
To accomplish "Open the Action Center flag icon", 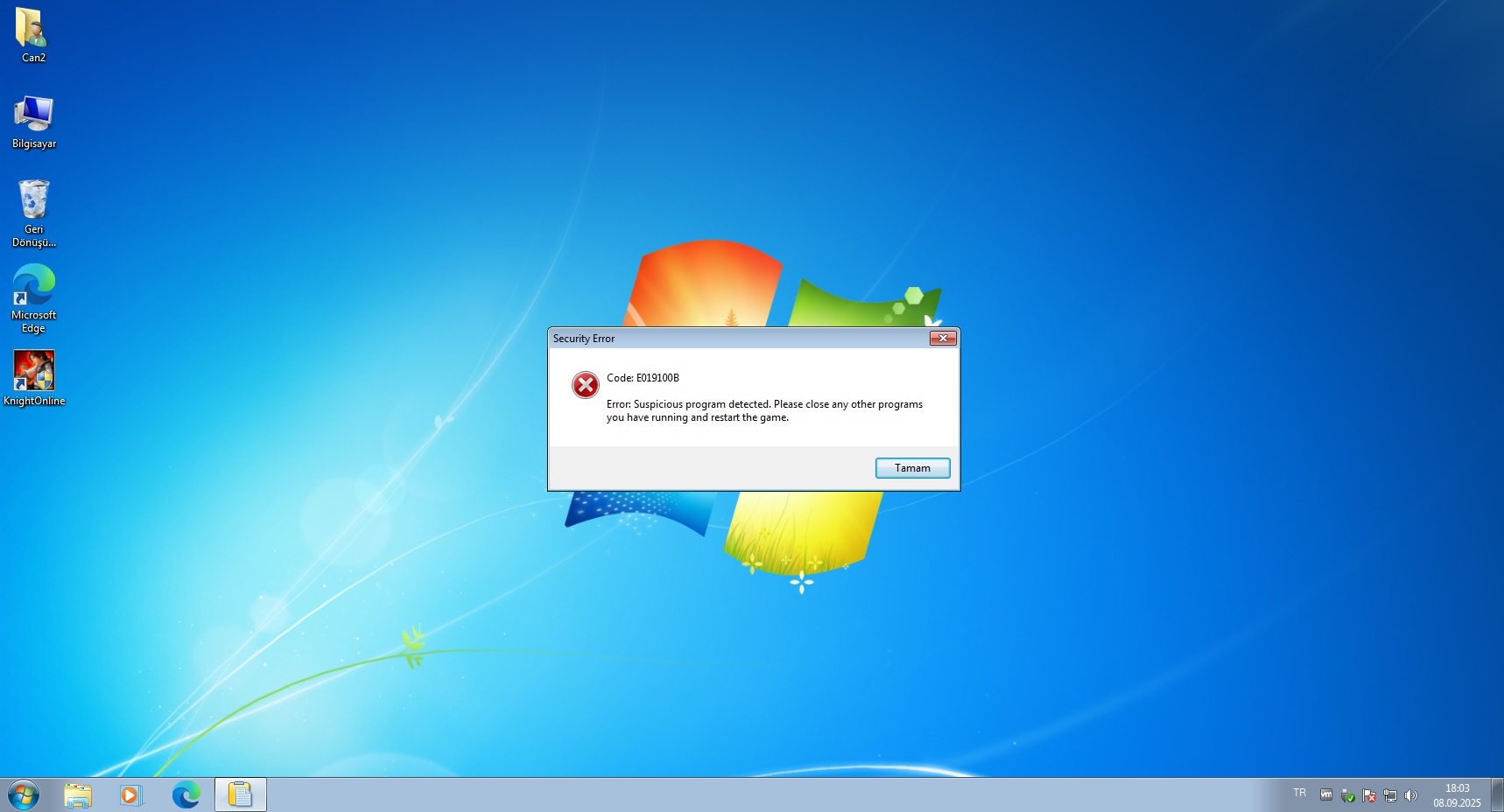I will click(x=1369, y=795).
